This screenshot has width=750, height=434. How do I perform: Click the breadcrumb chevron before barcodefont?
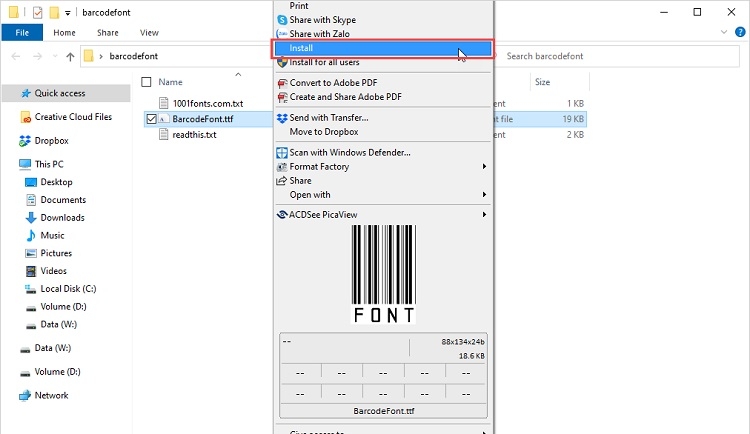[x=101, y=56]
